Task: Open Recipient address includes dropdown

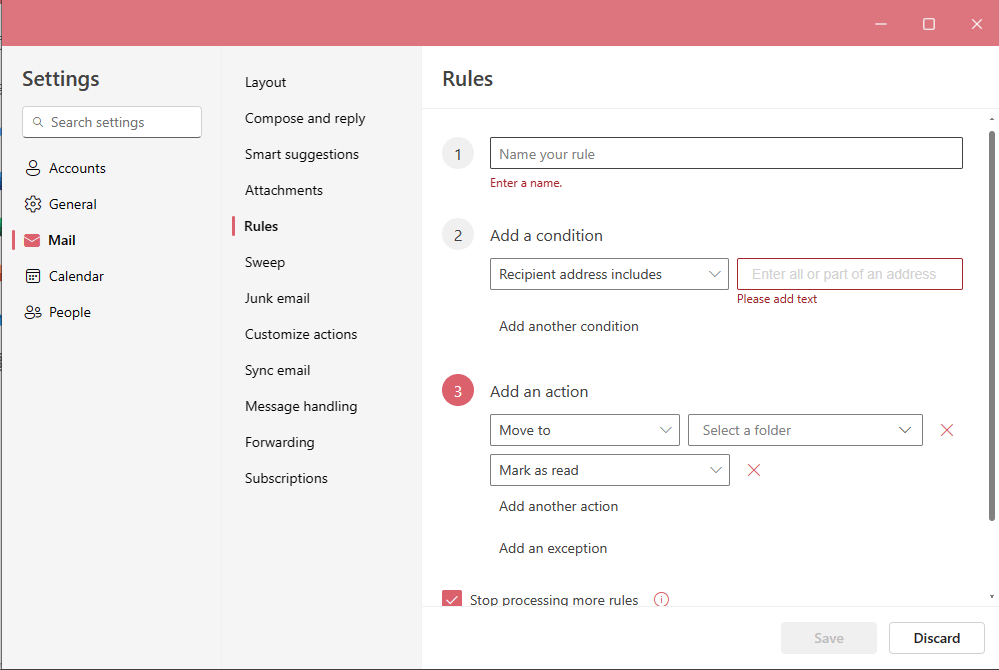Action: pyautogui.click(x=609, y=274)
